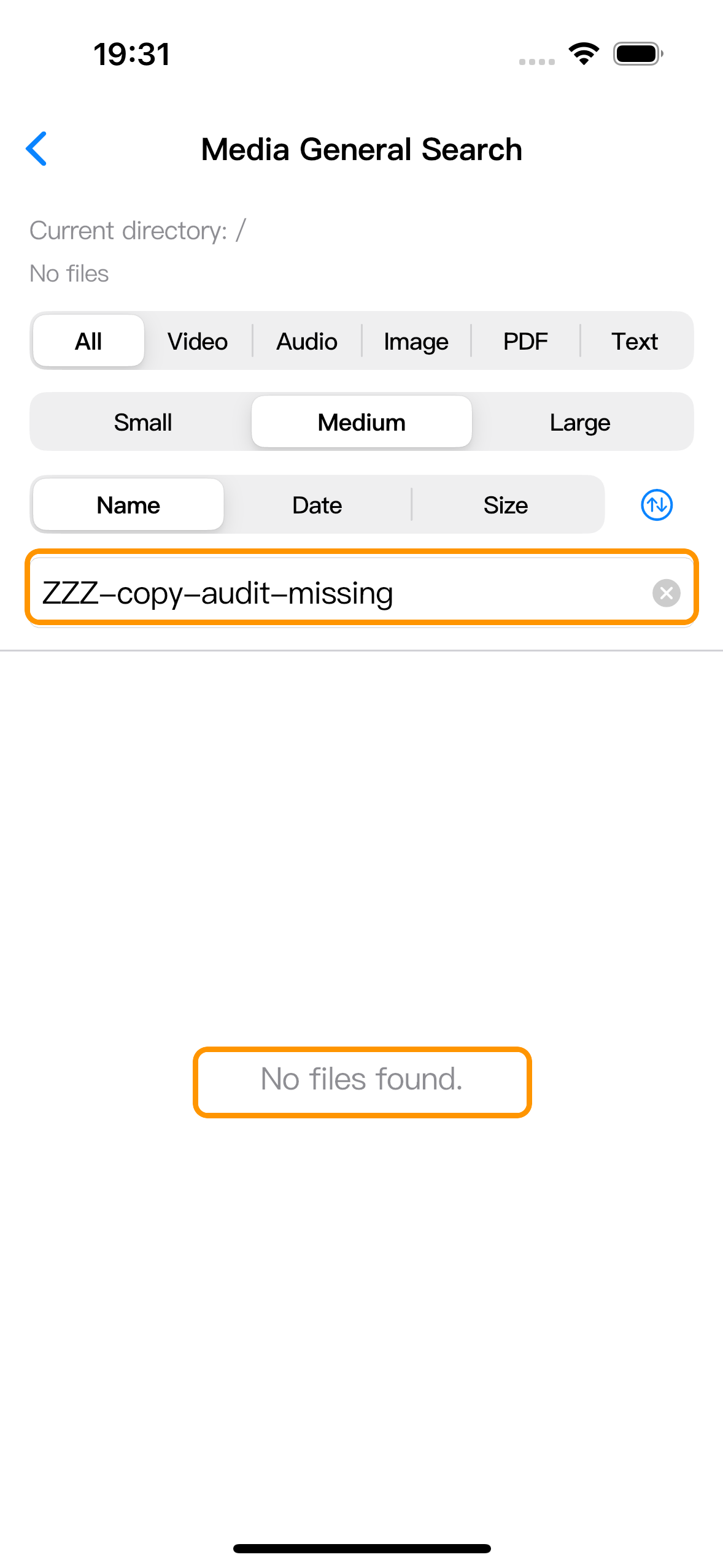Select the Medium size option
Viewport: 723px width, 1568px height.
click(361, 422)
